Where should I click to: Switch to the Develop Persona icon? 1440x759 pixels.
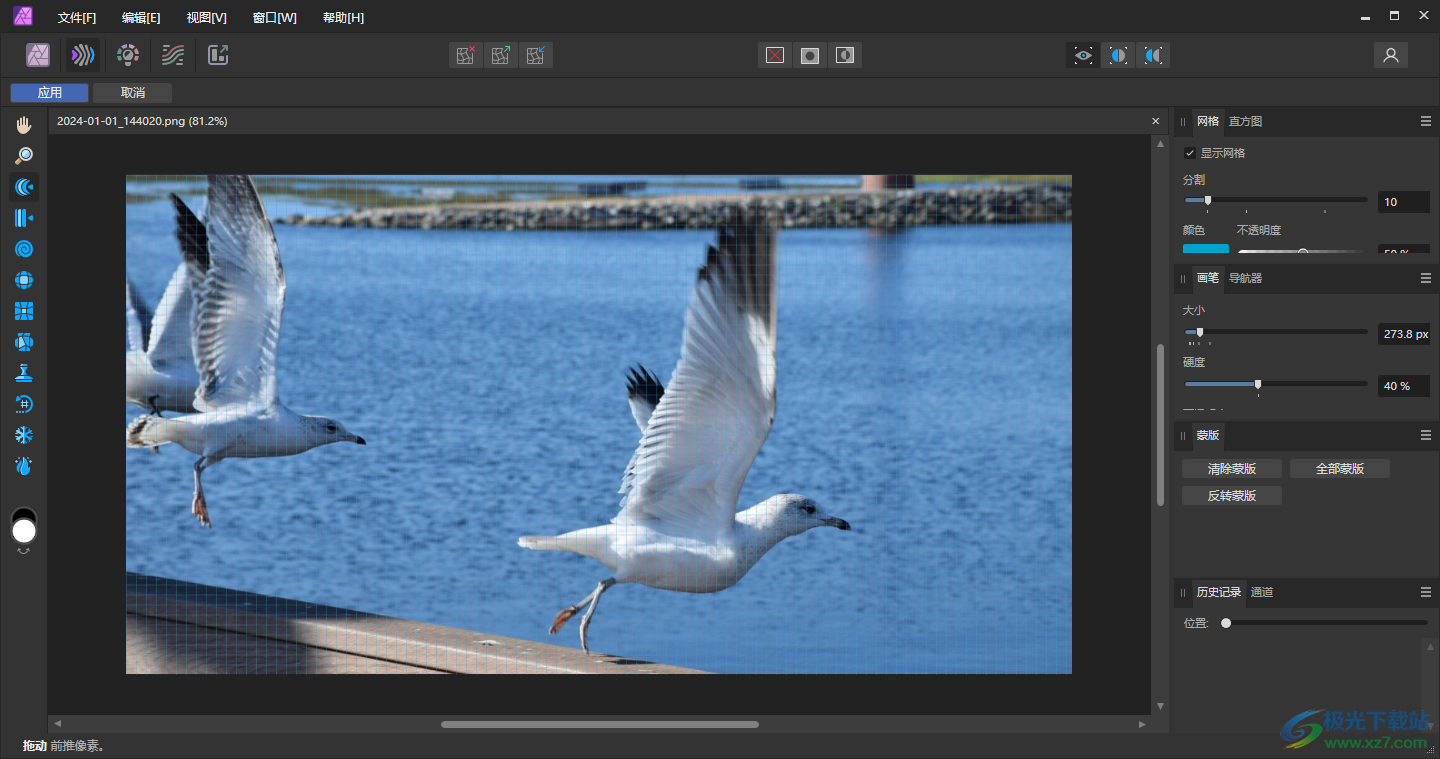point(128,55)
